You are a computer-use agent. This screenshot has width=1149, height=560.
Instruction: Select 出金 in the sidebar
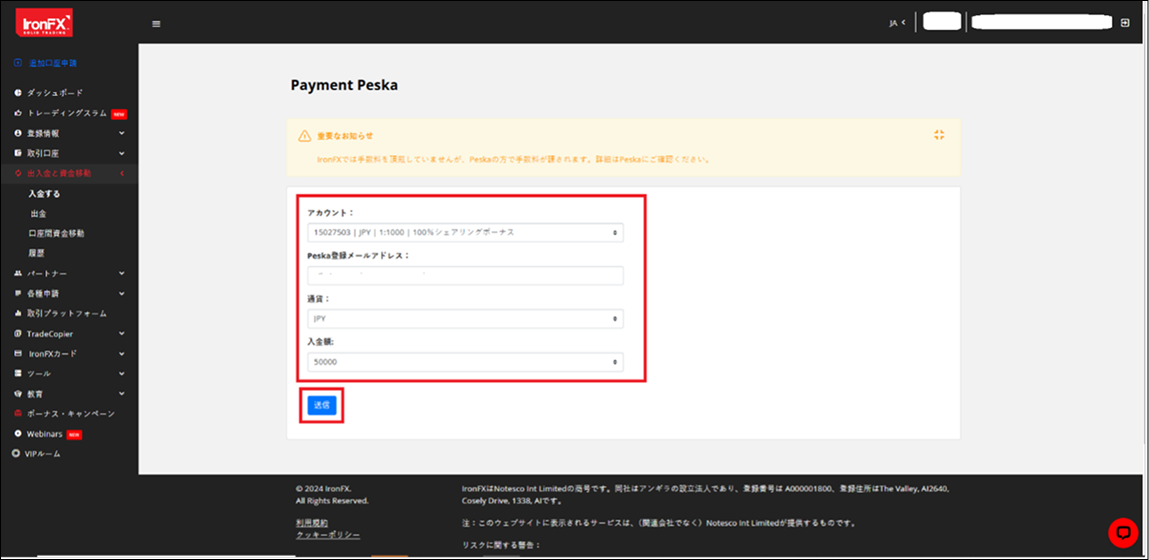pos(38,213)
